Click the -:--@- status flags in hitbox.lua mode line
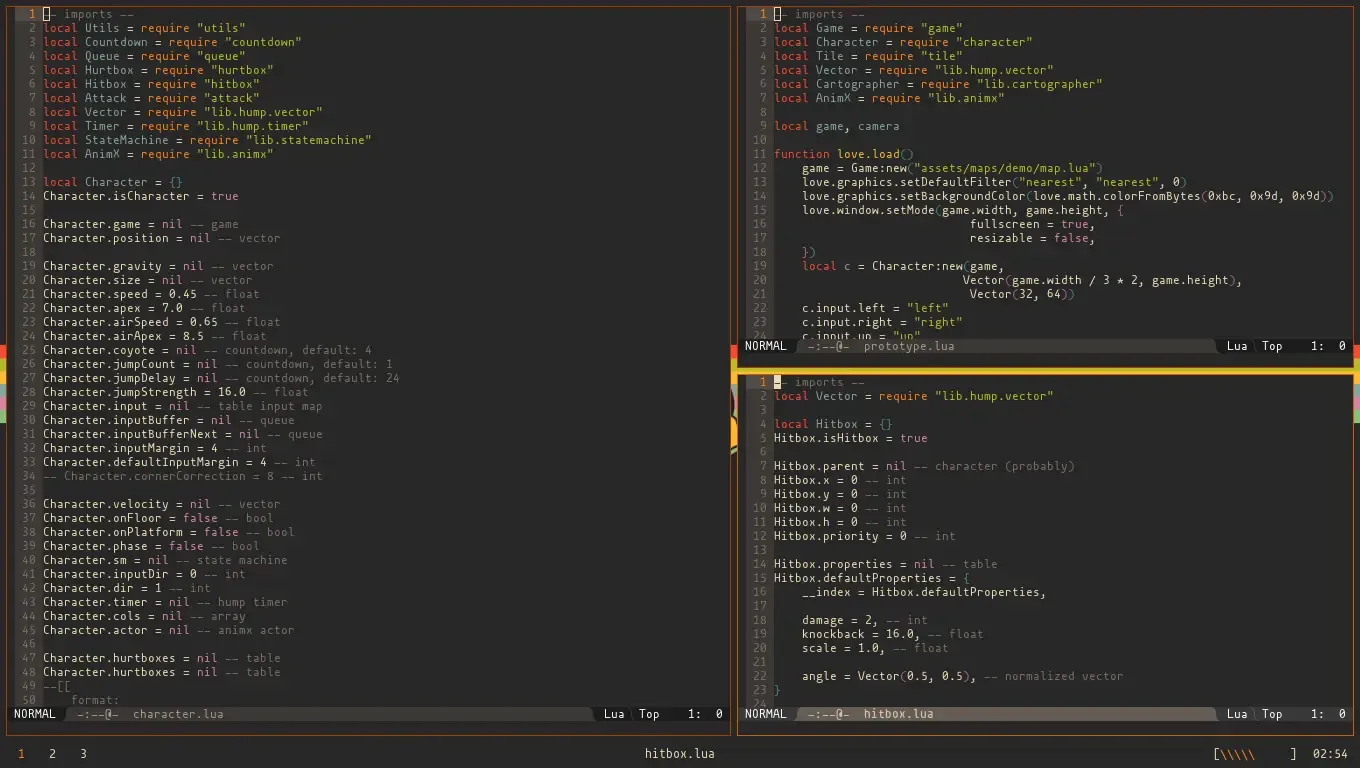 click(x=829, y=714)
